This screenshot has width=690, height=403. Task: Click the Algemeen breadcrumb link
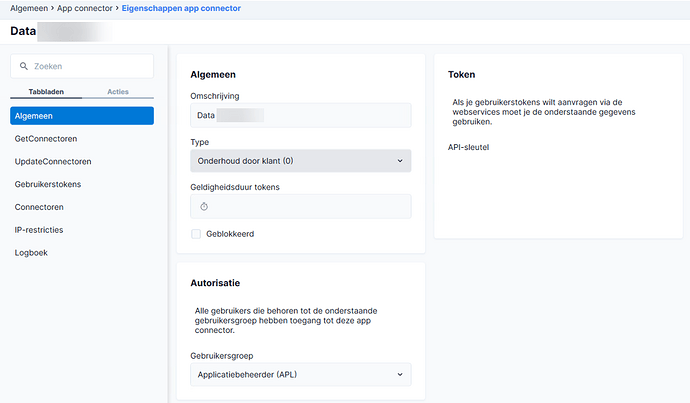point(30,8)
